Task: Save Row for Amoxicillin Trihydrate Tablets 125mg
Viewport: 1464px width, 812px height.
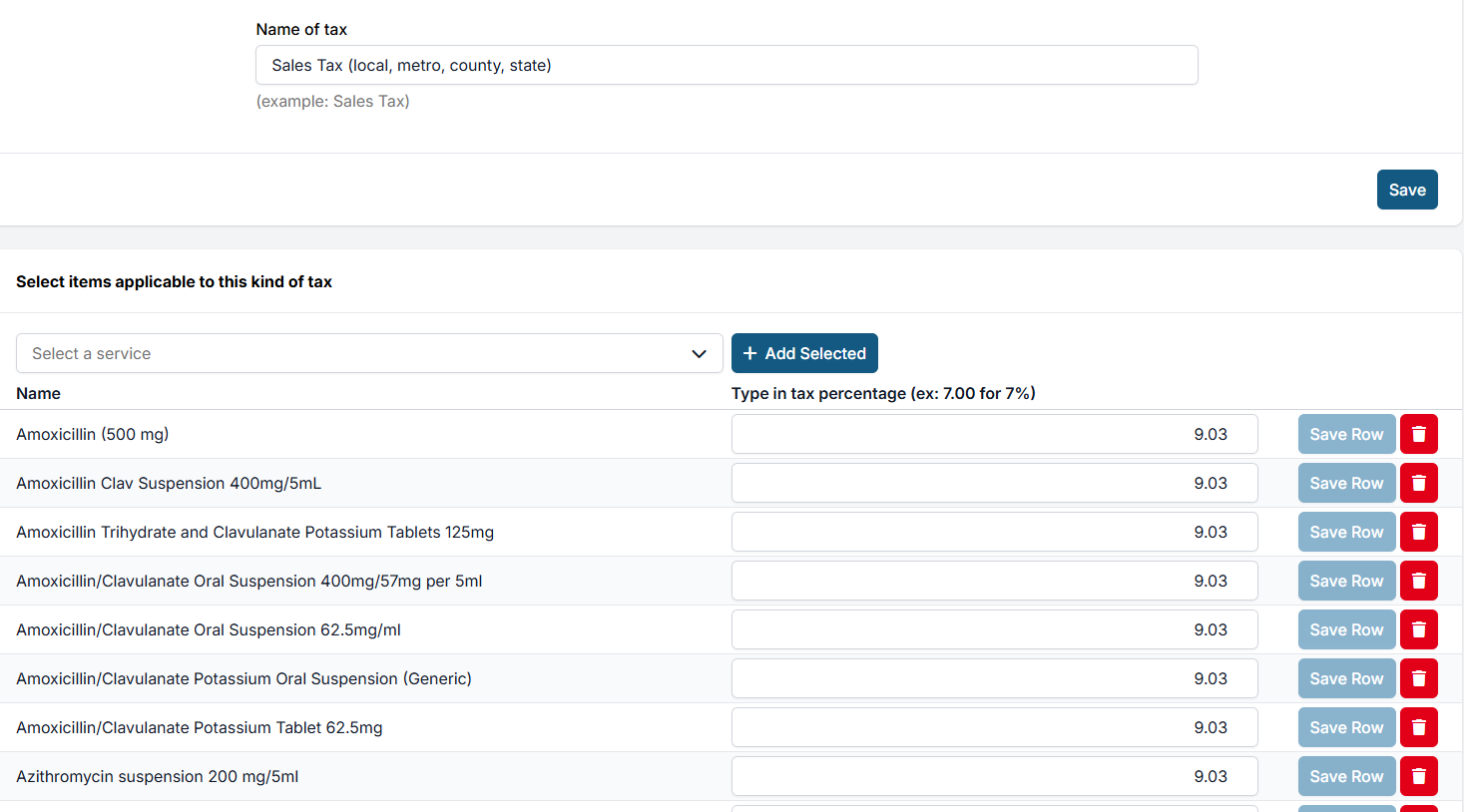Action: point(1346,532)
